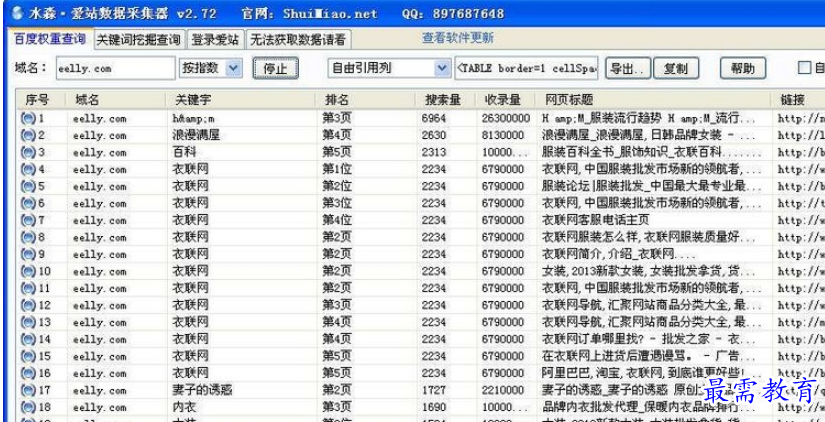Click the row 4 globe icon
This screenshot has width=825, height=422.
coord(28,169)
